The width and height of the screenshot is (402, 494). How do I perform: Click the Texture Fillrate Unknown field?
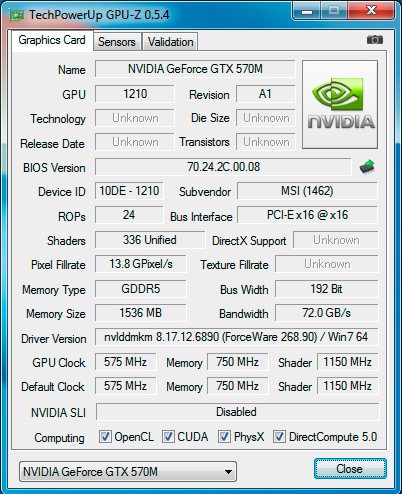click(x=327, y=264)
